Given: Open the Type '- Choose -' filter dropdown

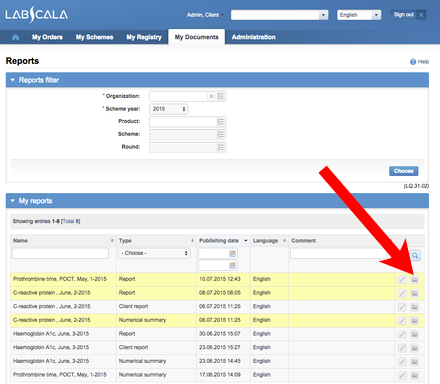Looking at the screenshot, I should click(x=154, y=253).
